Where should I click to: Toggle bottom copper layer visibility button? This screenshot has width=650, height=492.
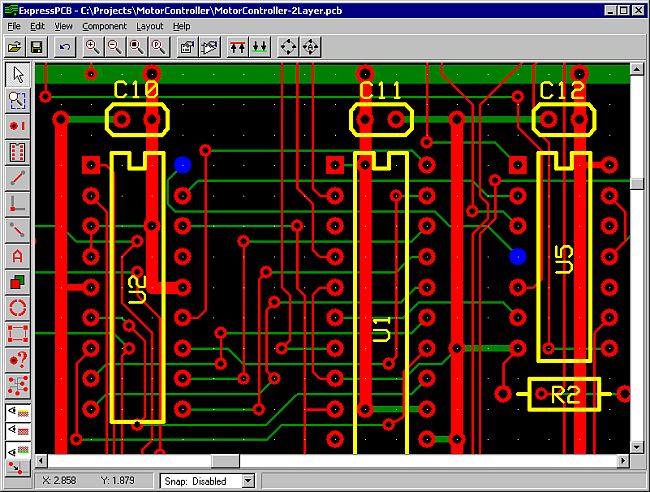click(x=18, y=450)
